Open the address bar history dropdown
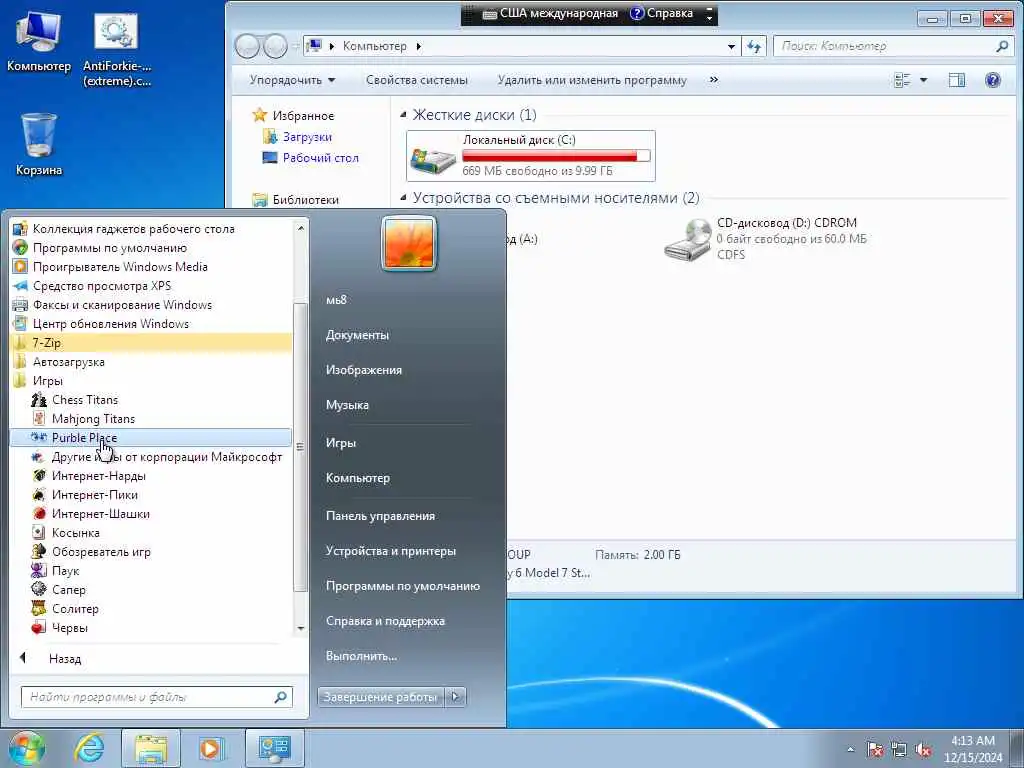The image size is (1024, 768). 731,46
